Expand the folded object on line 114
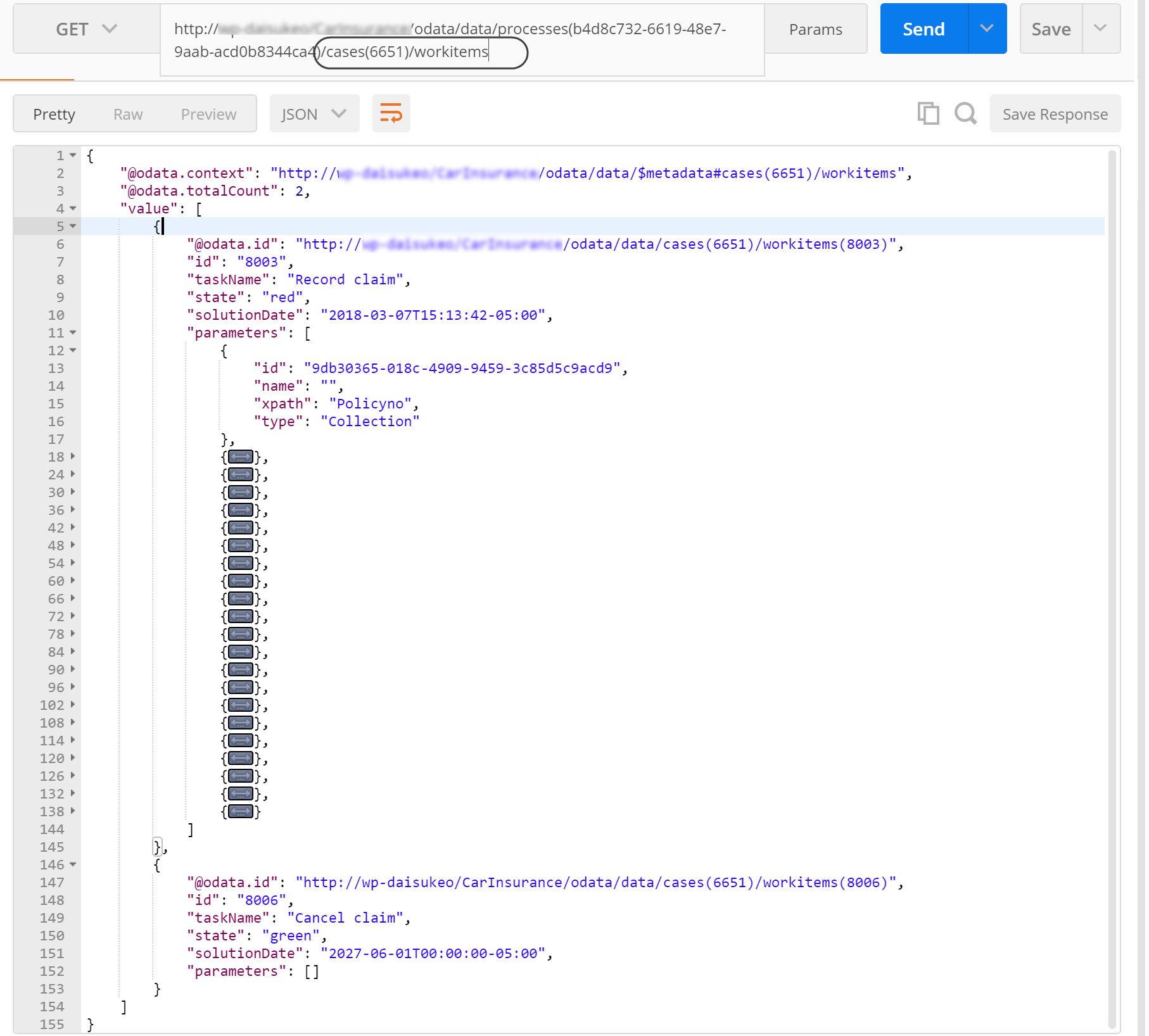The height and width of the screenshot is (1036, 1149). click(x=241, y=741)
